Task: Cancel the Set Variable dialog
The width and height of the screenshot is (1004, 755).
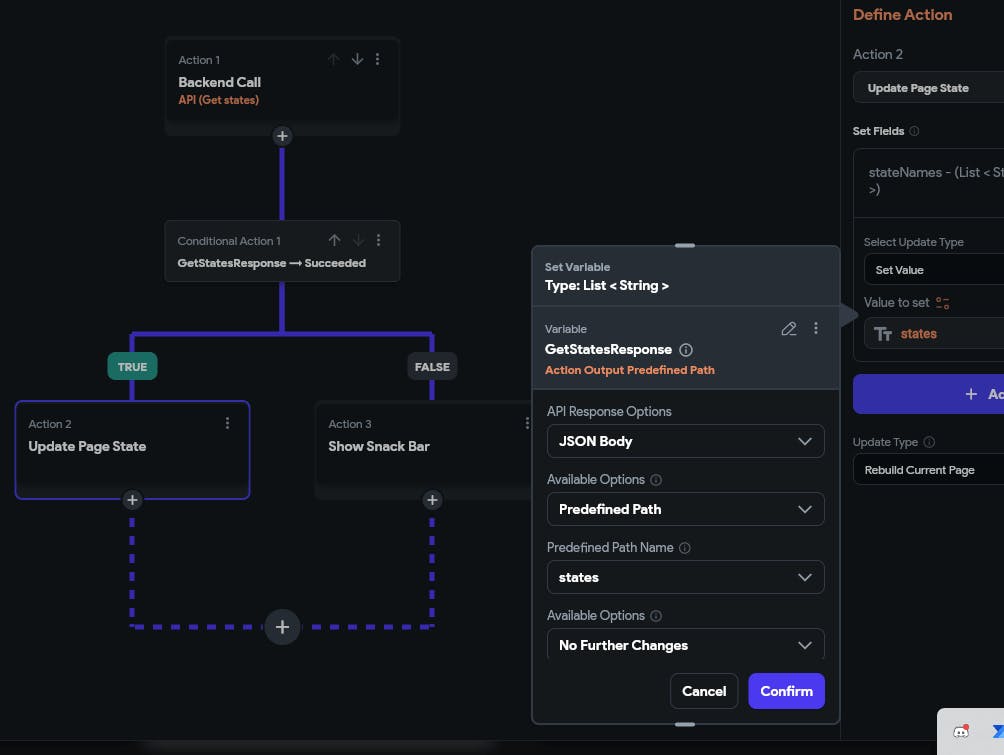Action: pos(704,691)
